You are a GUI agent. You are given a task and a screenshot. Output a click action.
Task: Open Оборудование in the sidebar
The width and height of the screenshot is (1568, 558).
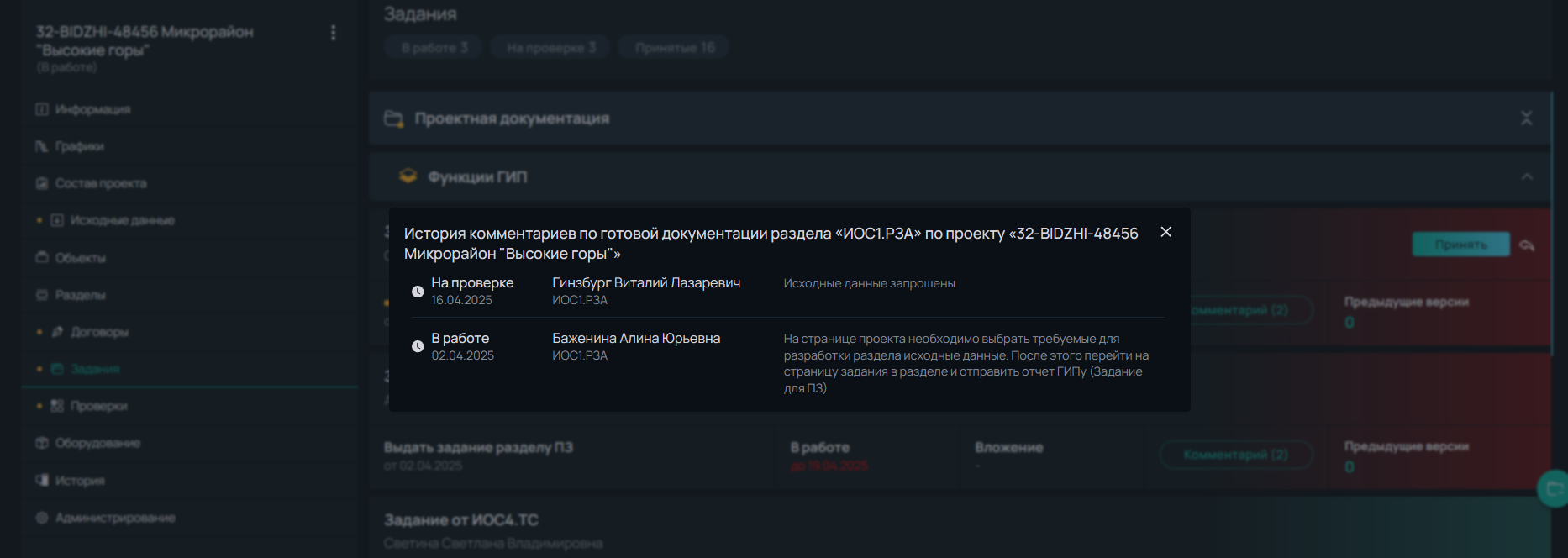[97, 443]
